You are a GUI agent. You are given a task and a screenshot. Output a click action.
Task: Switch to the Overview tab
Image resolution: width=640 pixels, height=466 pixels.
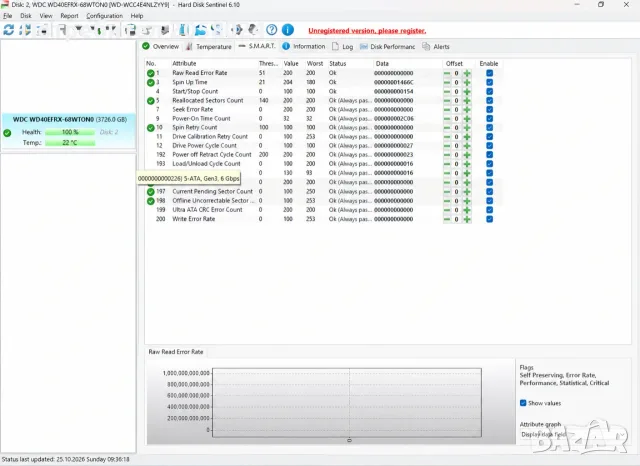pos(161,47)
